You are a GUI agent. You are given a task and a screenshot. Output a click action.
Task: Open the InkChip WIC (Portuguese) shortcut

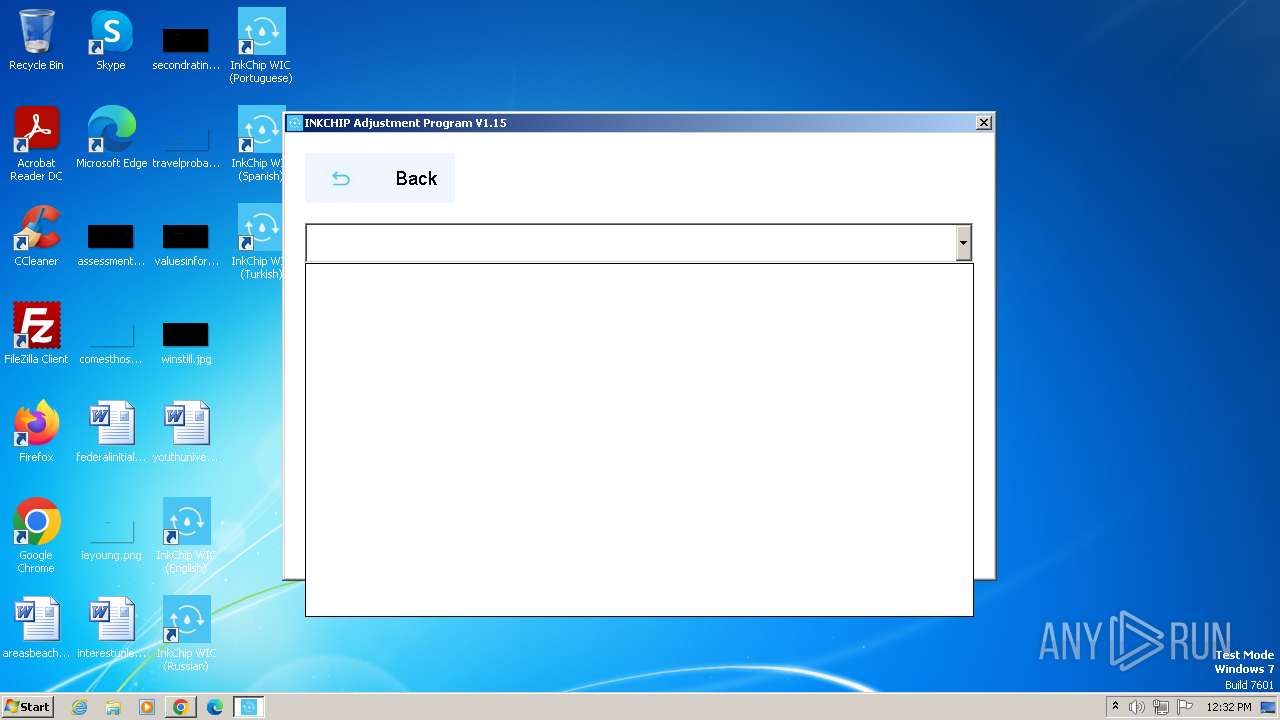(x=261, y=46)
